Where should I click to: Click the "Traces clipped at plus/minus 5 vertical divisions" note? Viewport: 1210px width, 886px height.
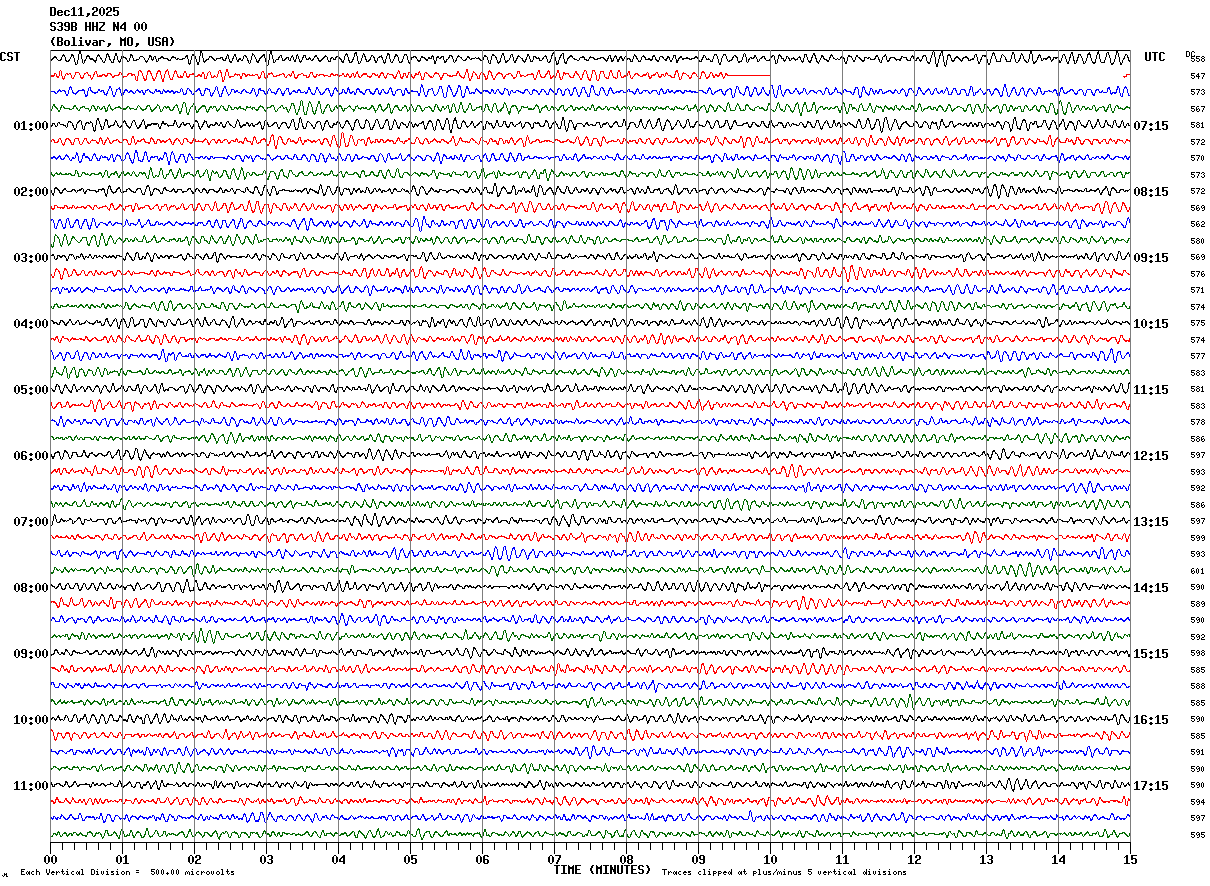(784, 872)
